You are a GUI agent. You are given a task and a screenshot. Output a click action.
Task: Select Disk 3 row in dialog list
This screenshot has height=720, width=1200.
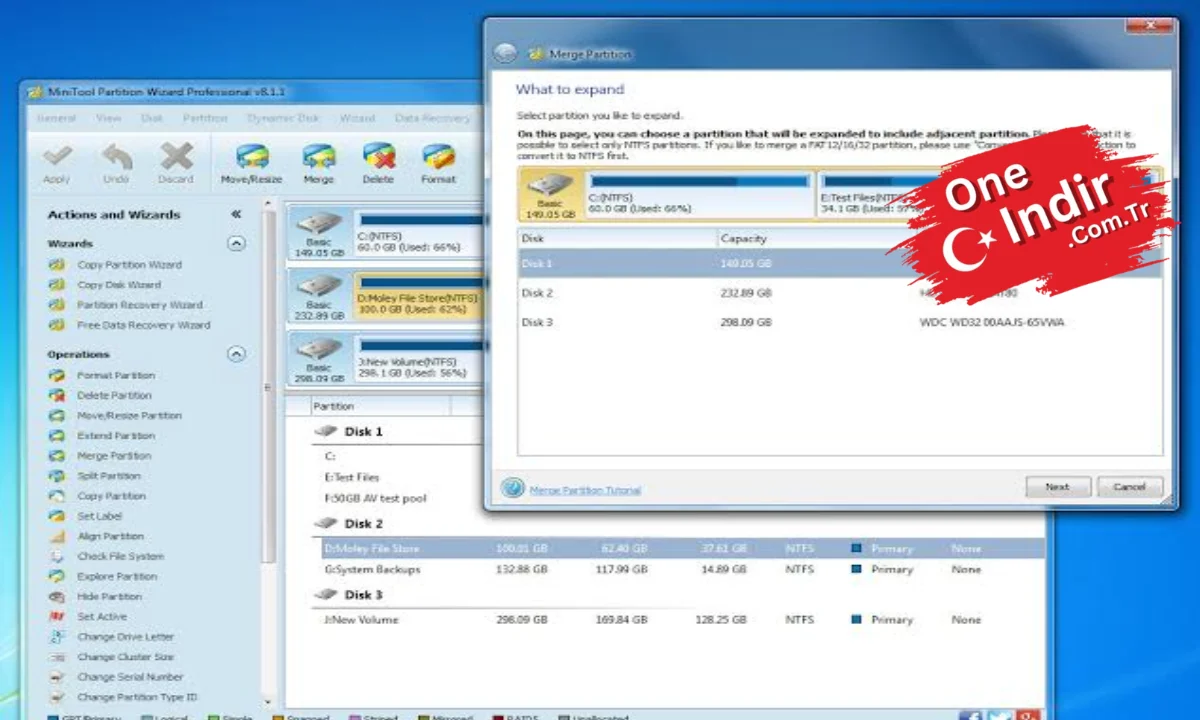pyautogui.click(x=840, y=323)
